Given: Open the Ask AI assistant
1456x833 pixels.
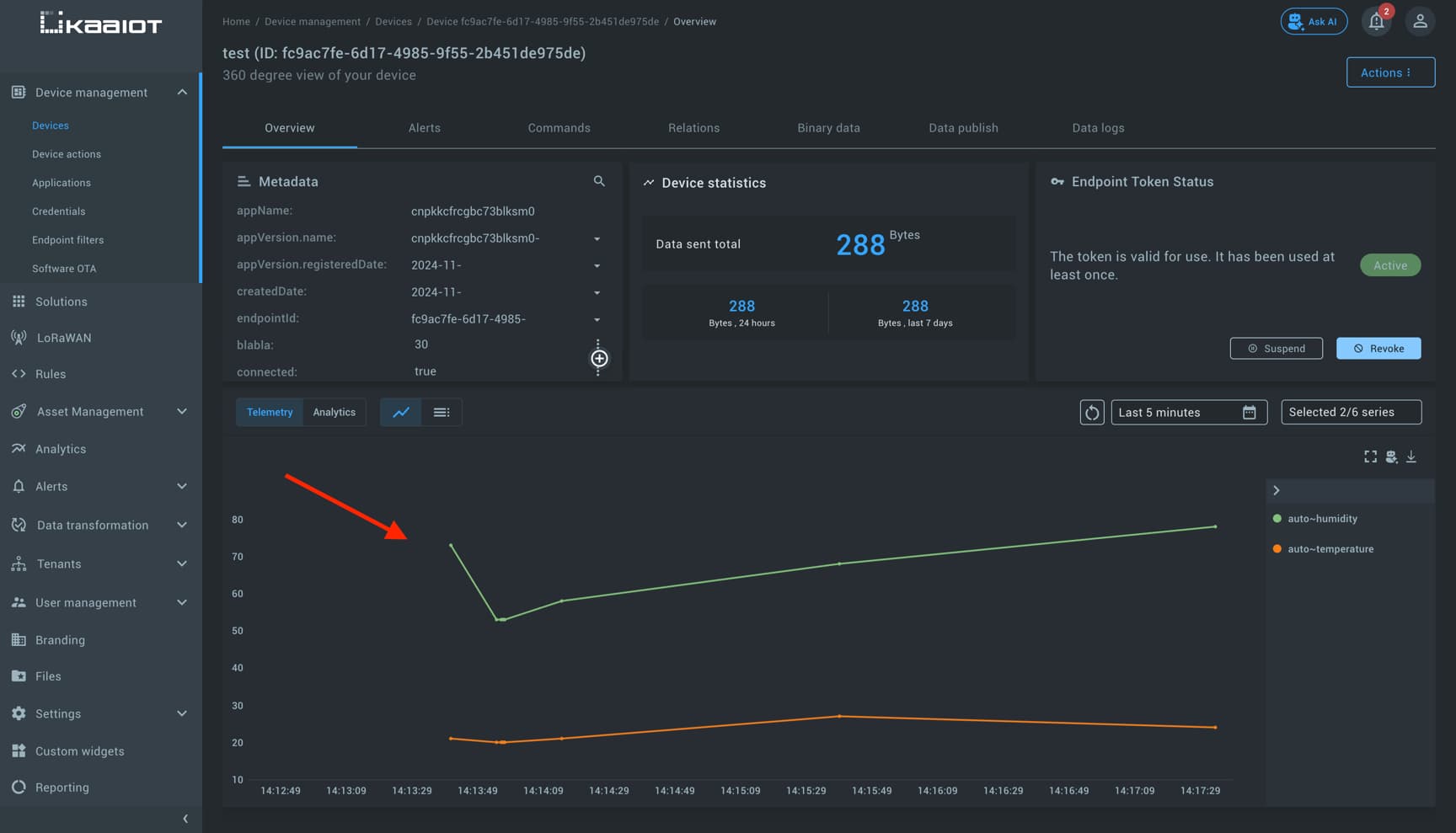Looking at the screenshot, I should [x=1314, y=21].
